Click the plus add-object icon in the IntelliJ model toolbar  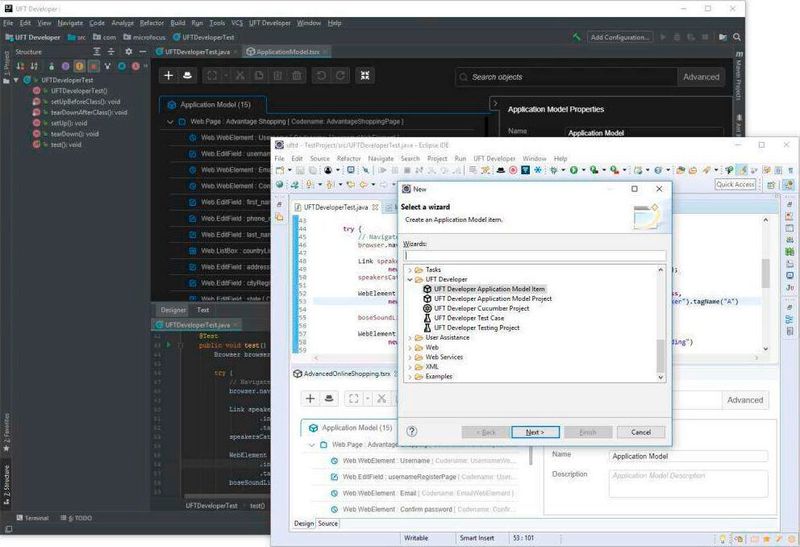(168, 76)
